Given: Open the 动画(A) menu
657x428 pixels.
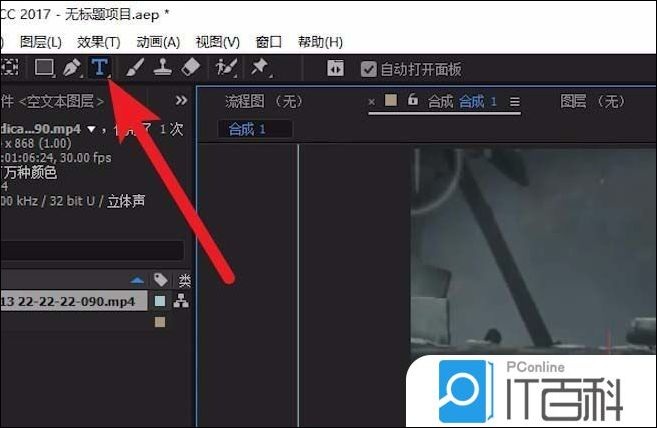Looking at the screenshot, I should click(158, 42).
